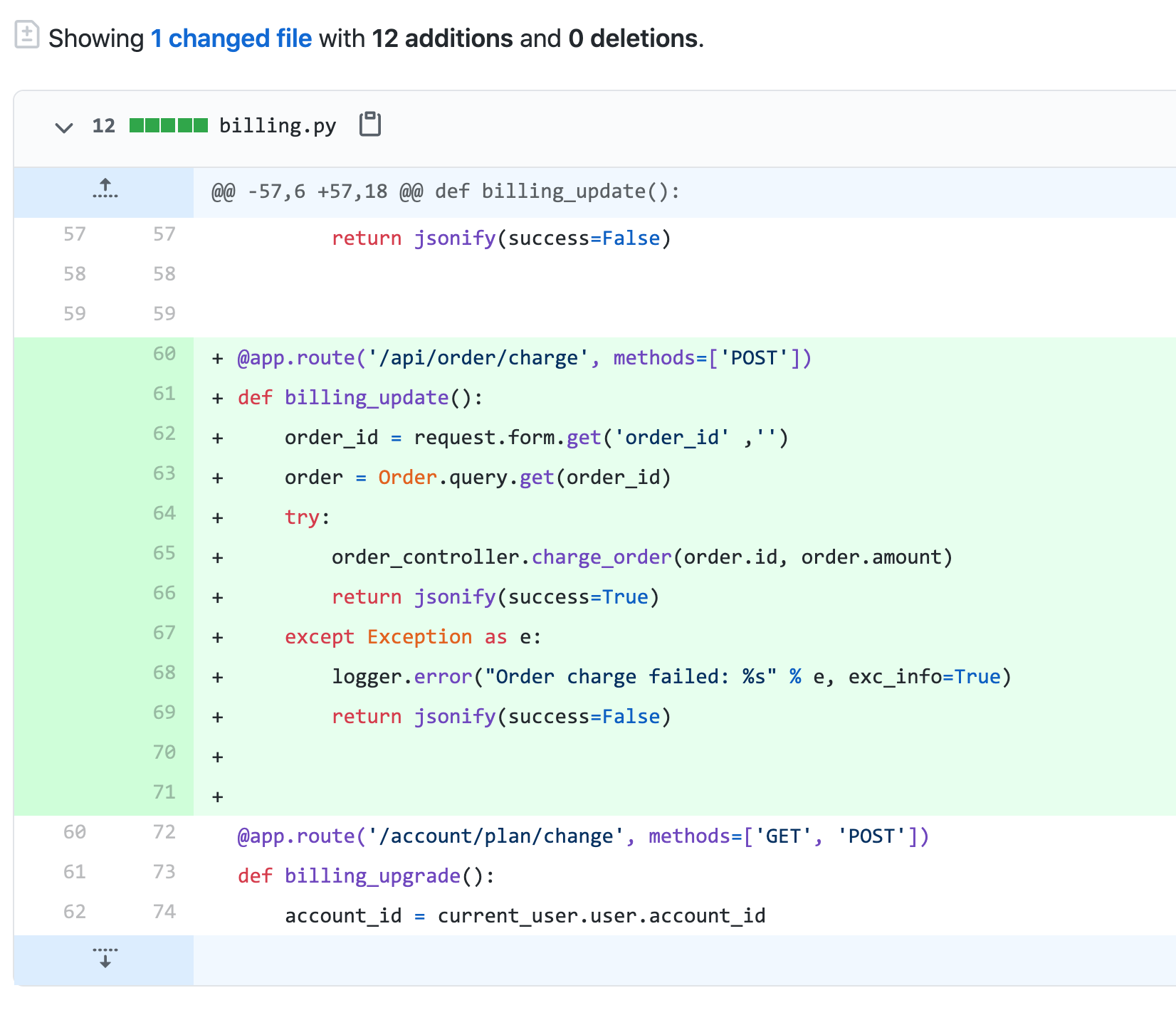Toggle visibility of billing.py changes
Image resolution: width=1176 pixels, height=1015 pixels.
point(63,128)
